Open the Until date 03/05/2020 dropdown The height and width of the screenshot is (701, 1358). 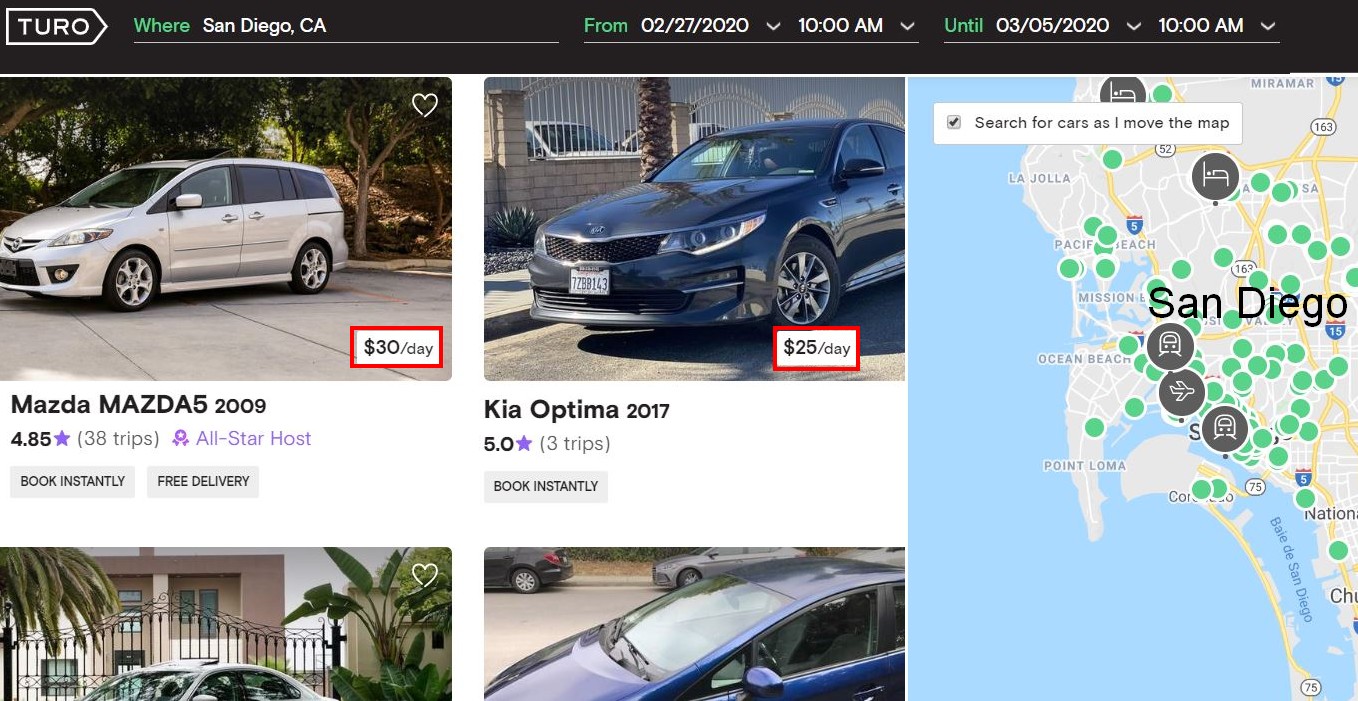1133,27
